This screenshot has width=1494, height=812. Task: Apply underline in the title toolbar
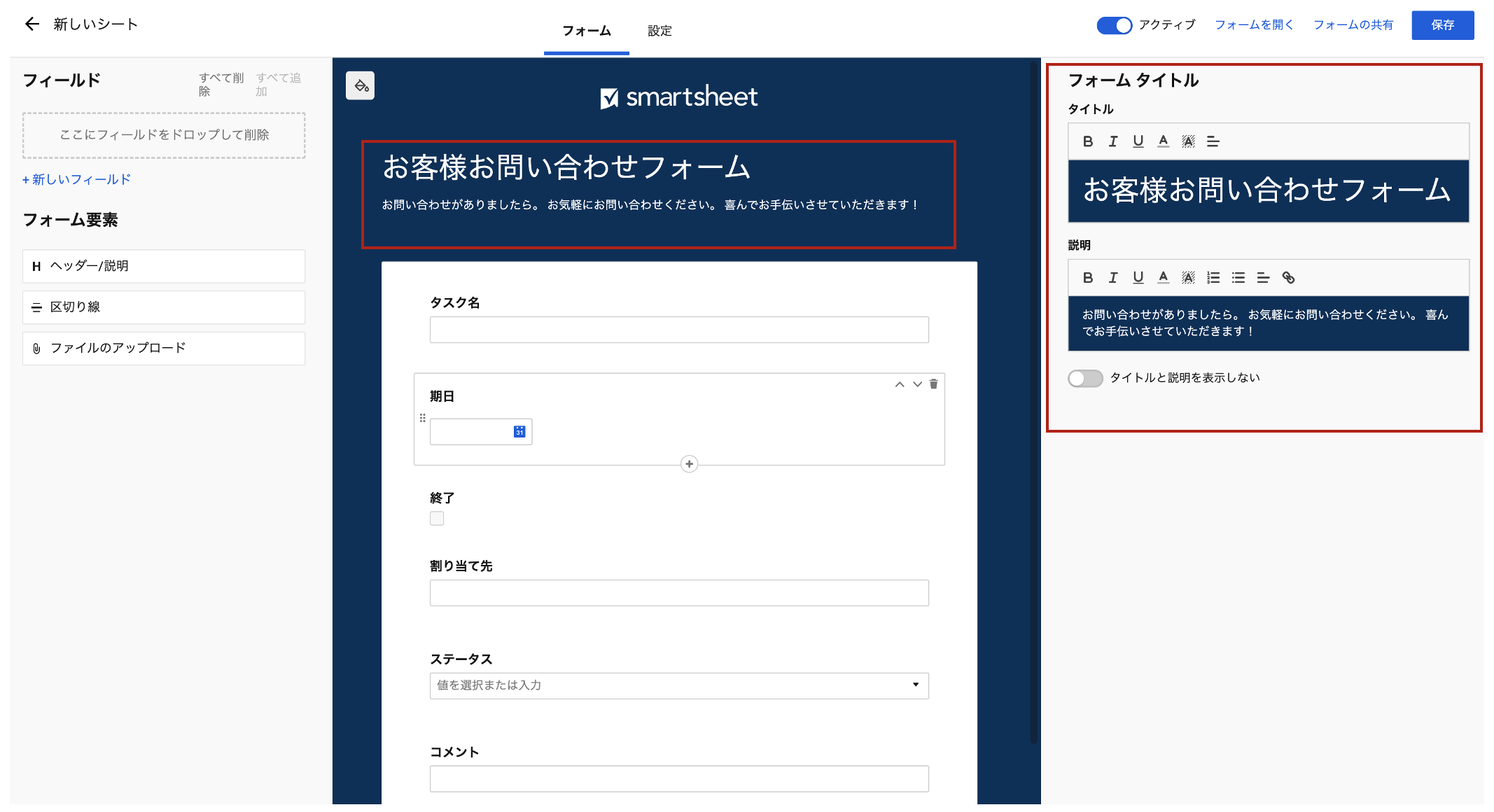coord(1138,141)
